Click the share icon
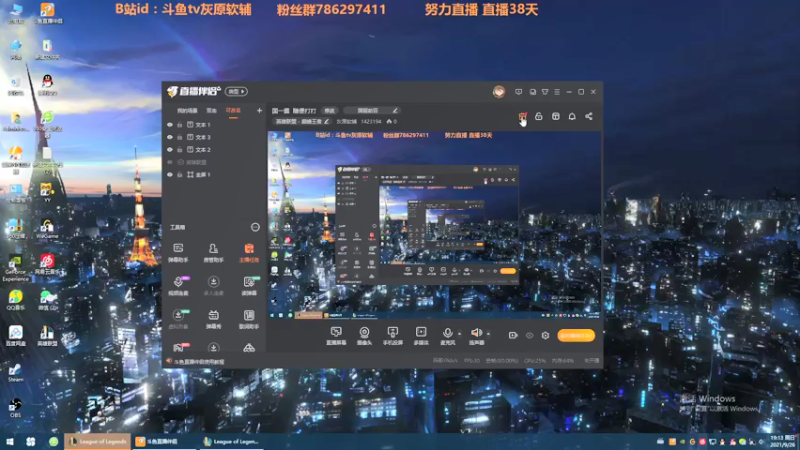Viewport: 800px width, 450px height. click(589, 116)
